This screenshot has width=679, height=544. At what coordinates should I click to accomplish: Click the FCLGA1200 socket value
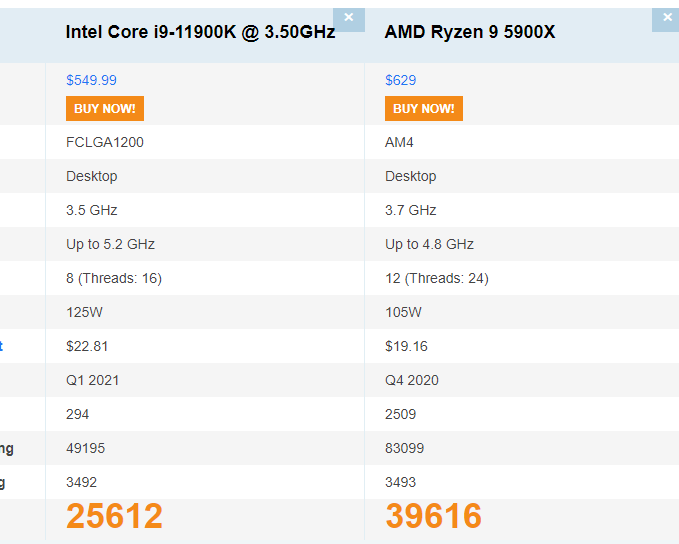(105, 142)
